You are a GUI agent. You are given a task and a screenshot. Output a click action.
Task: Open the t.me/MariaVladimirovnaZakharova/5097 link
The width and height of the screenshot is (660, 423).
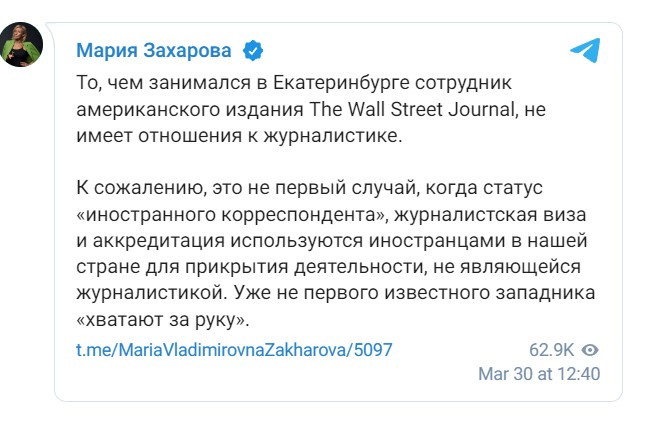point(235,350)
